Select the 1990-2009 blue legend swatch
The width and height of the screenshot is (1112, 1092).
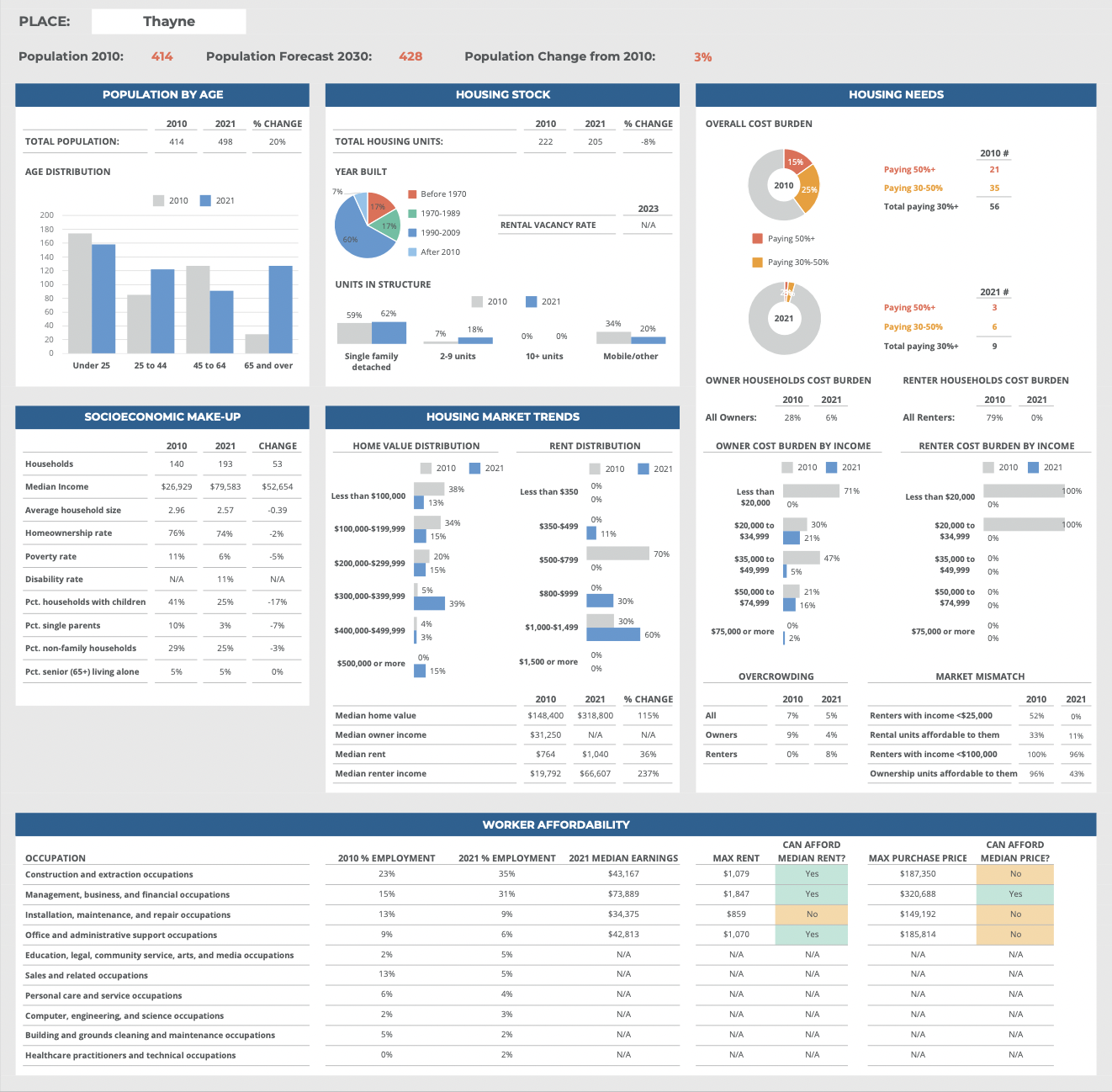coord(412,233)
